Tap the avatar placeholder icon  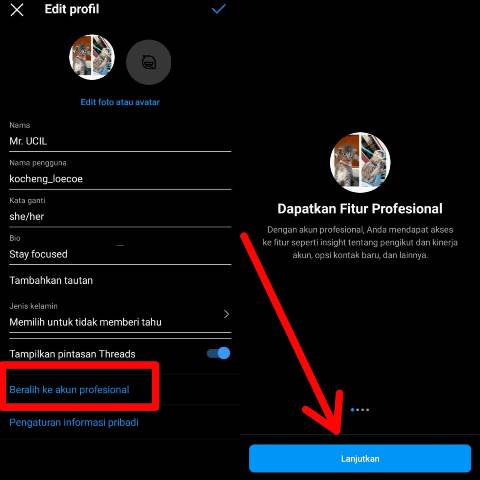148,62
